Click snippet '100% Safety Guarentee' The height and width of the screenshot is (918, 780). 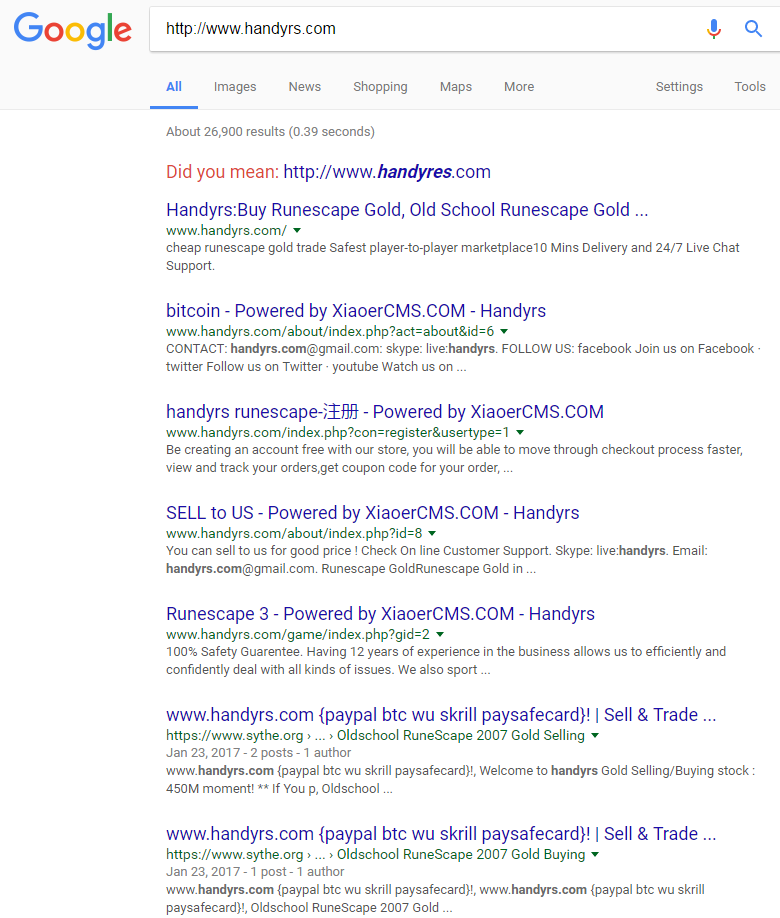446,660
